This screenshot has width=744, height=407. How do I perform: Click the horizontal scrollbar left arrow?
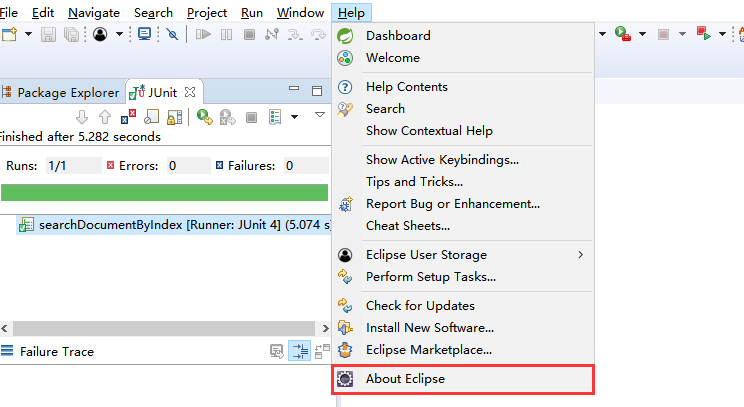(x=5, y=328)
